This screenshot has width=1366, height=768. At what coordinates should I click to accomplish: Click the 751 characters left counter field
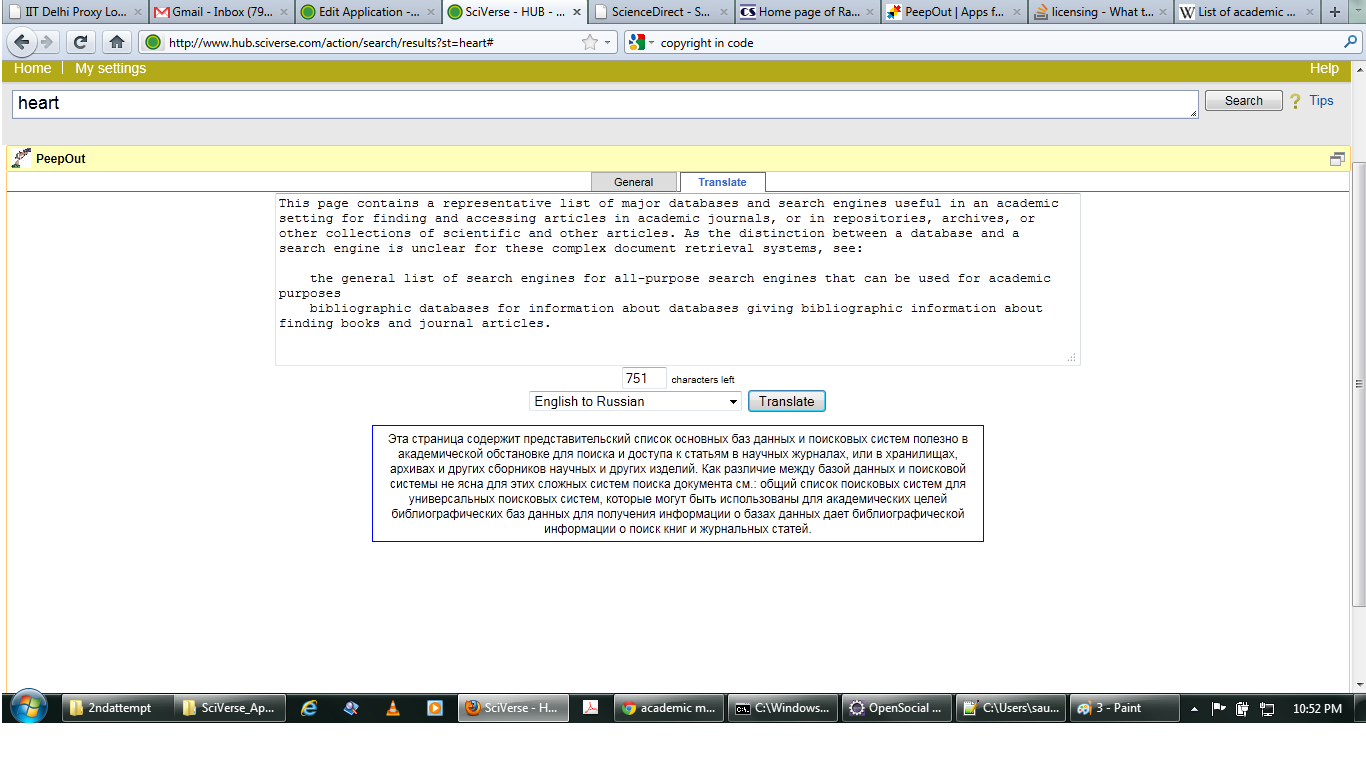click(x=644, y=378)
